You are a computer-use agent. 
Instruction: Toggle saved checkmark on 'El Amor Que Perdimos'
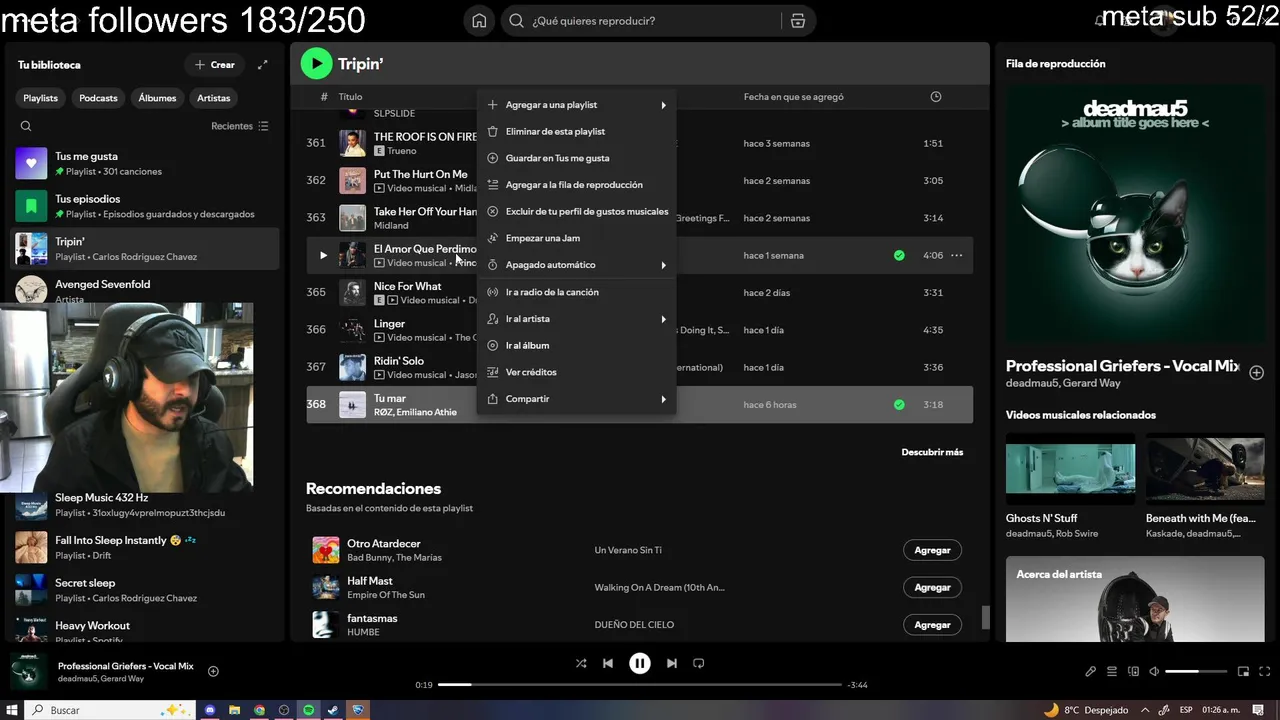(899, 255)
